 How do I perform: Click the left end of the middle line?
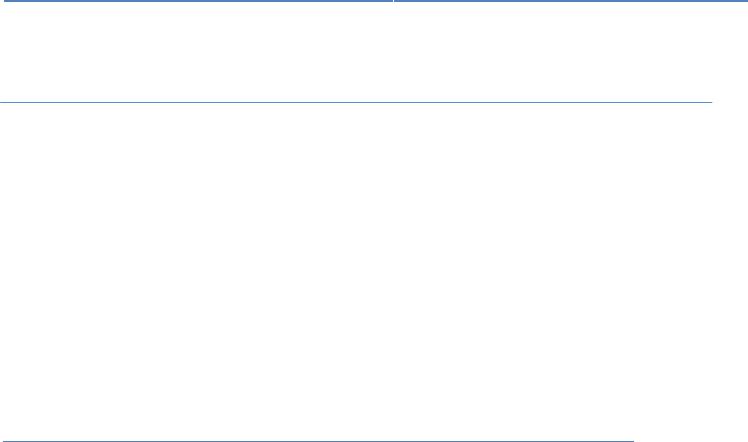click(1, 102)
